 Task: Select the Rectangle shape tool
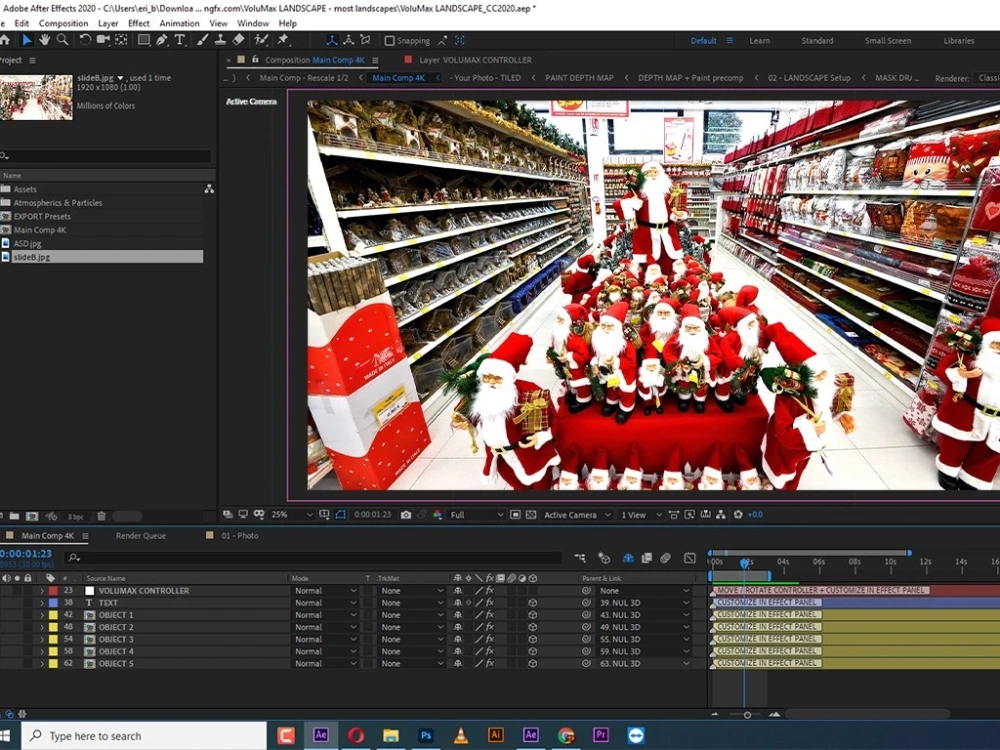click(143, 40)
